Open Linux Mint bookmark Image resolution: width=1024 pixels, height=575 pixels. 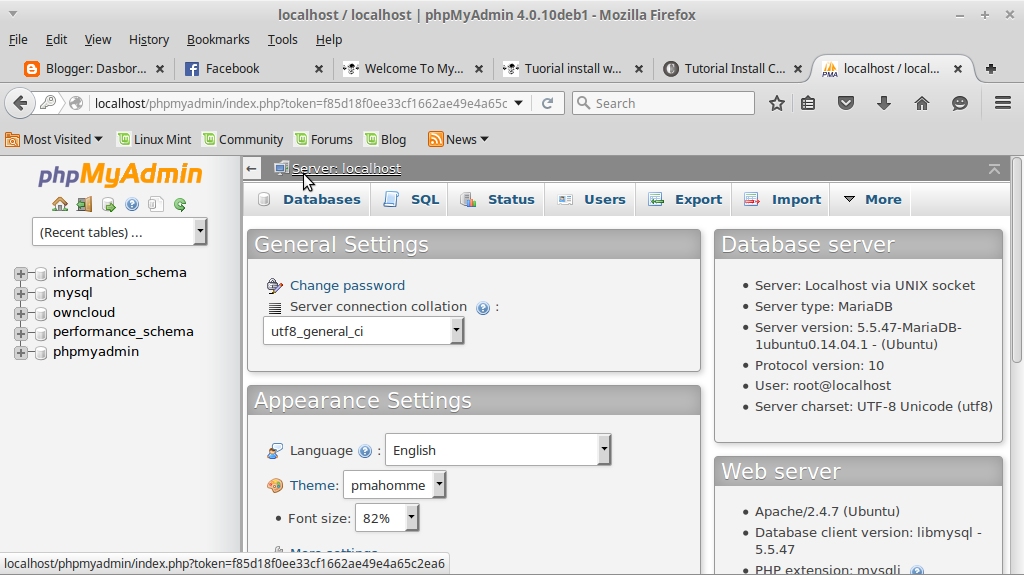pos(155,139)
